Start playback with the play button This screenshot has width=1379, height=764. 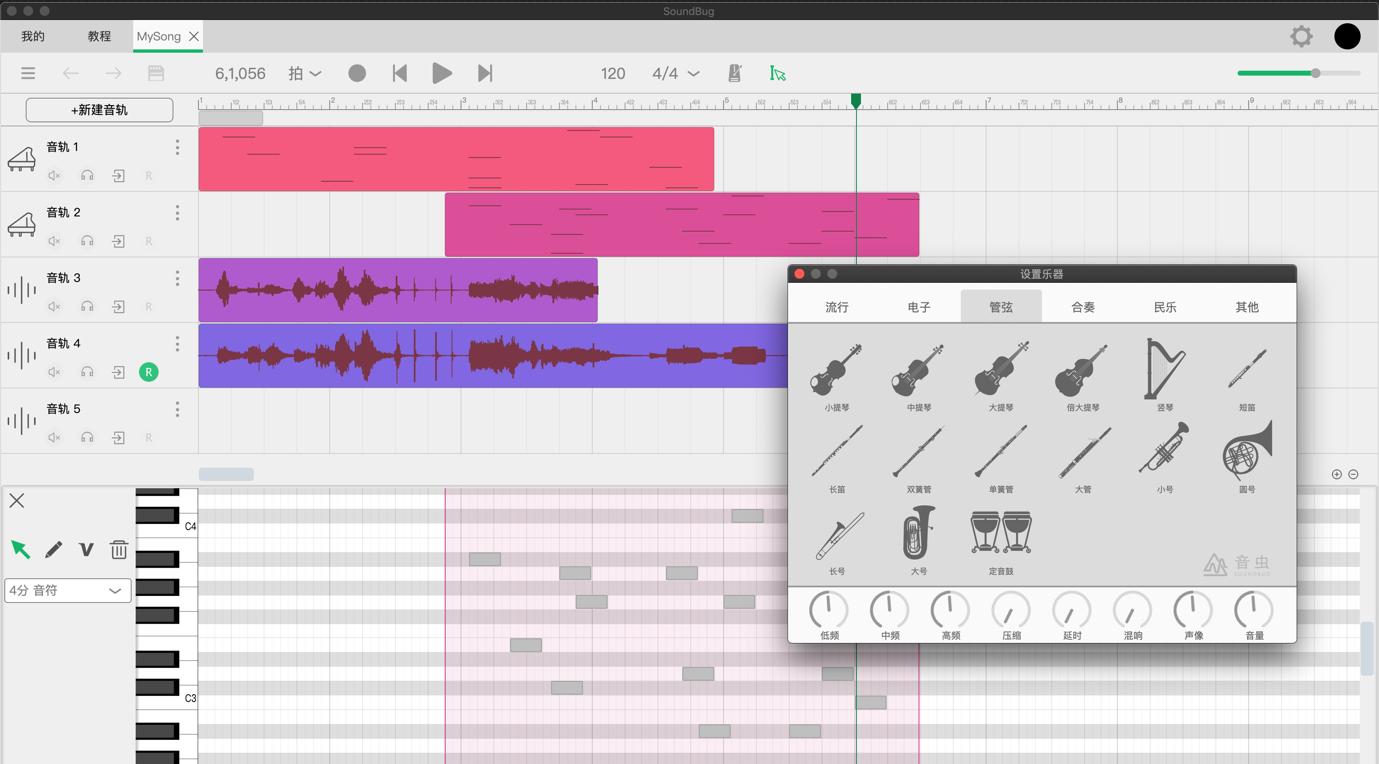pos(441,73)
